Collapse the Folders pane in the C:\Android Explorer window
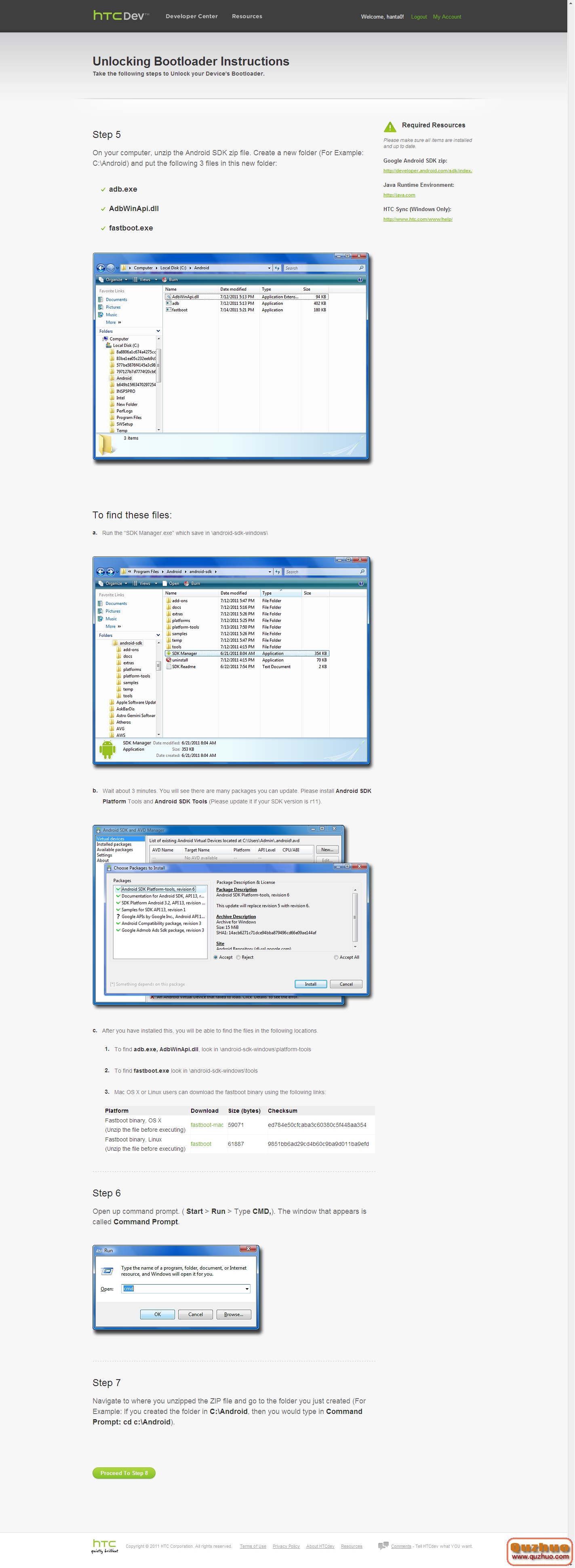This screenshot has width=575, height=1568. point(158,331)
